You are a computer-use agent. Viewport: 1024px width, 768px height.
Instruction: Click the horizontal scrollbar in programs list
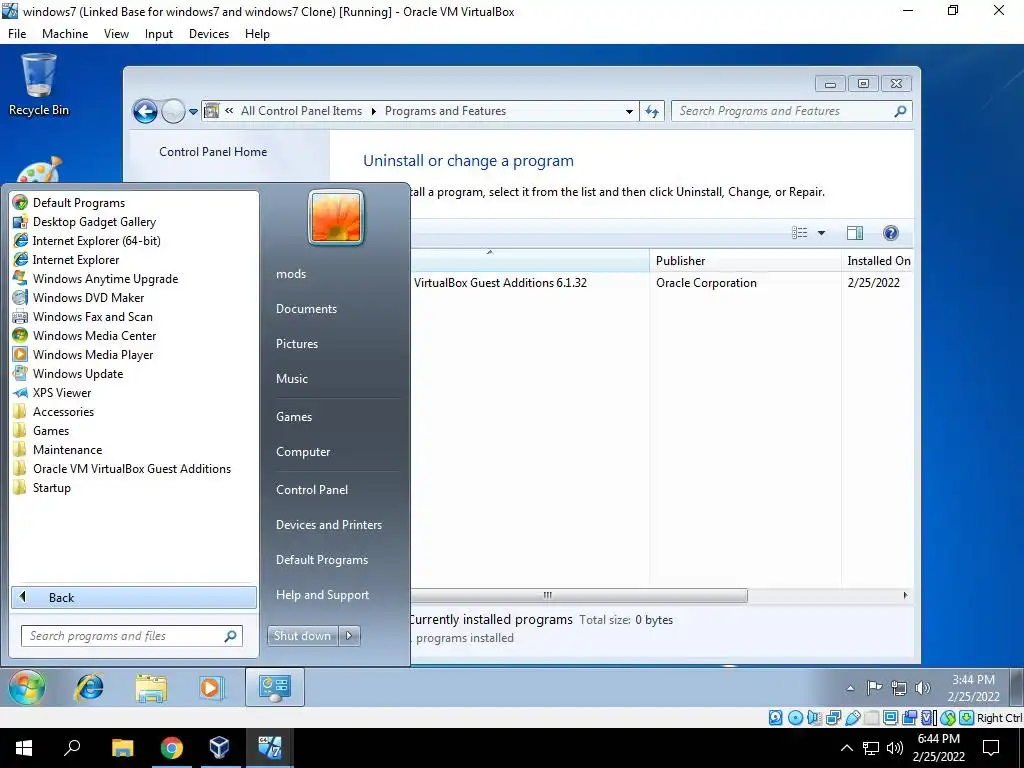579,595
